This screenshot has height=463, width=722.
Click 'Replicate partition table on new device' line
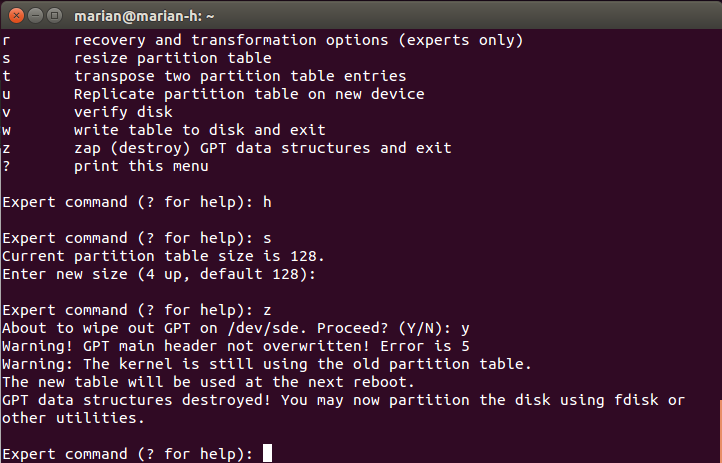click(213, 94)
